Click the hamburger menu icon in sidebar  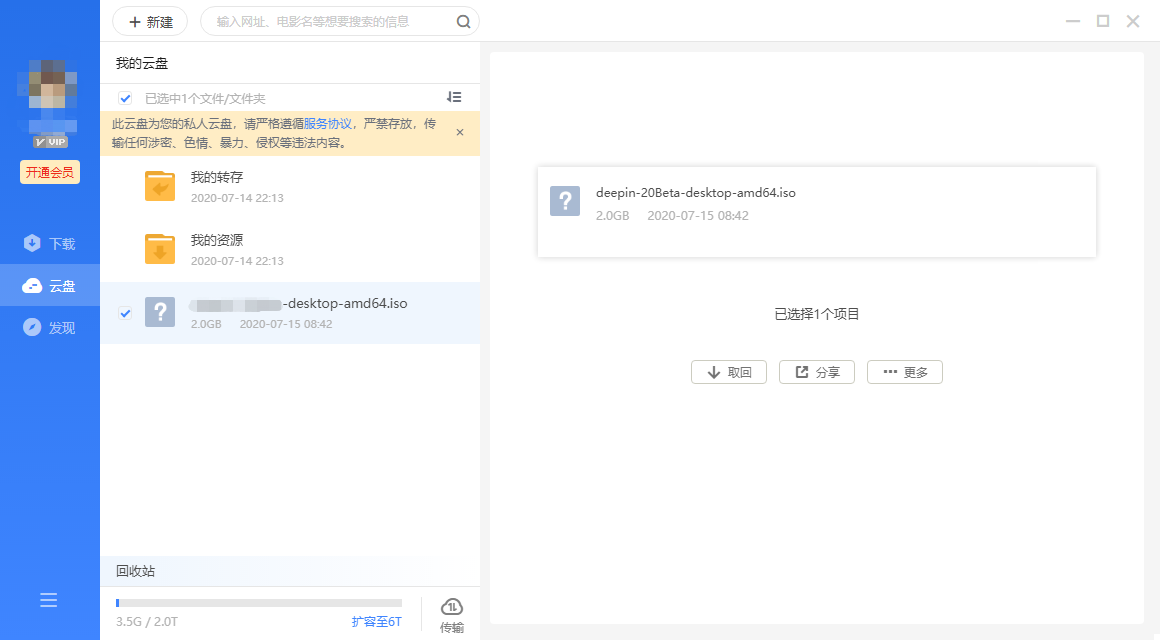click(x=49, y=600)
